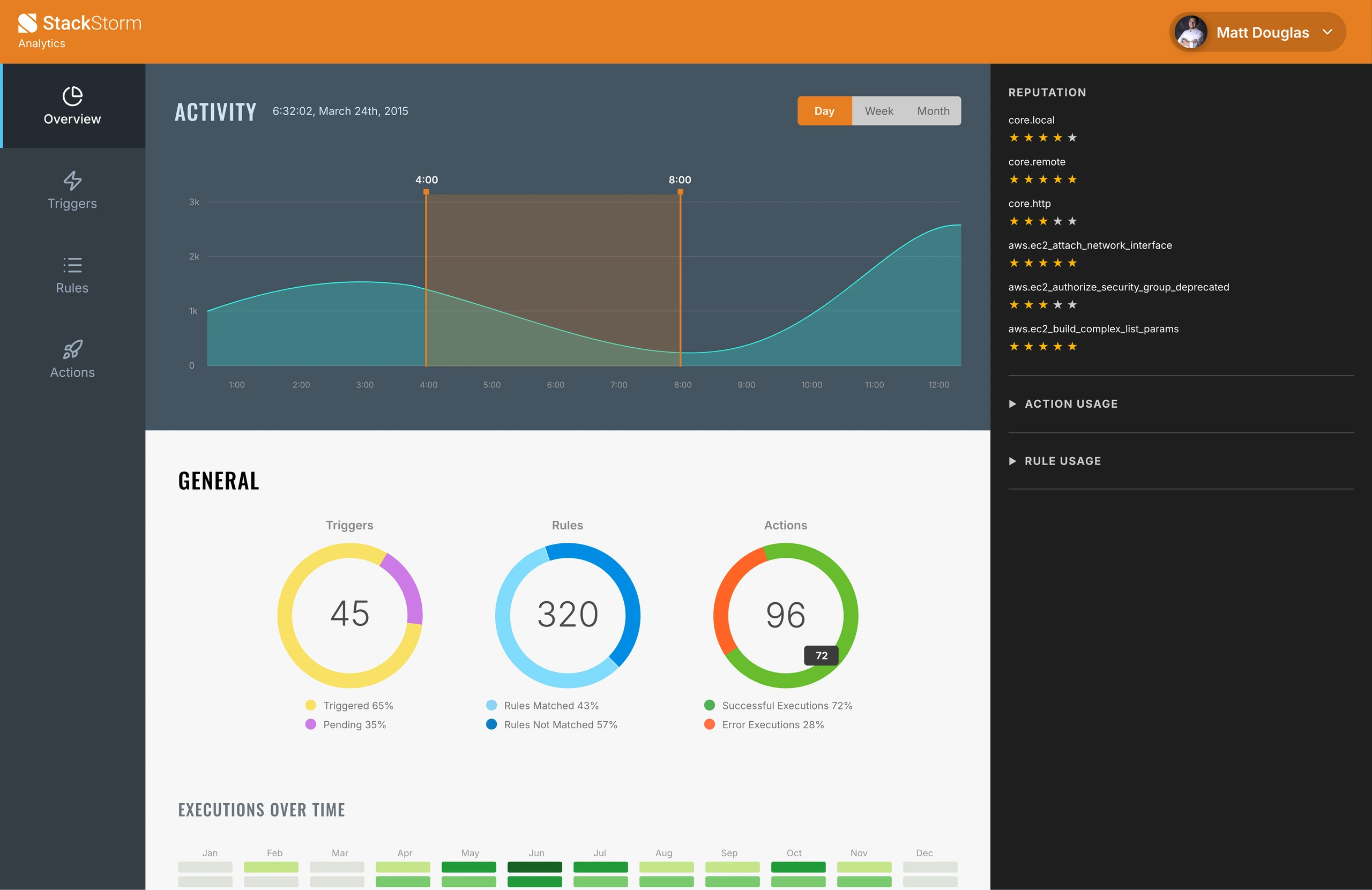Image resolution: width=1372 pixels, height=890 pixels.
Task: Click the top Jul execution heatmap cell
Action: pyautogui.click(x=601, y=867)
